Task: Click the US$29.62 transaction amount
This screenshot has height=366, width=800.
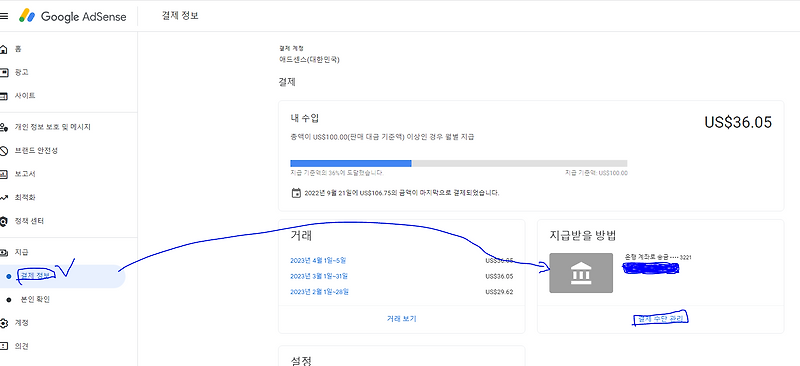Action: click(499, 292)
